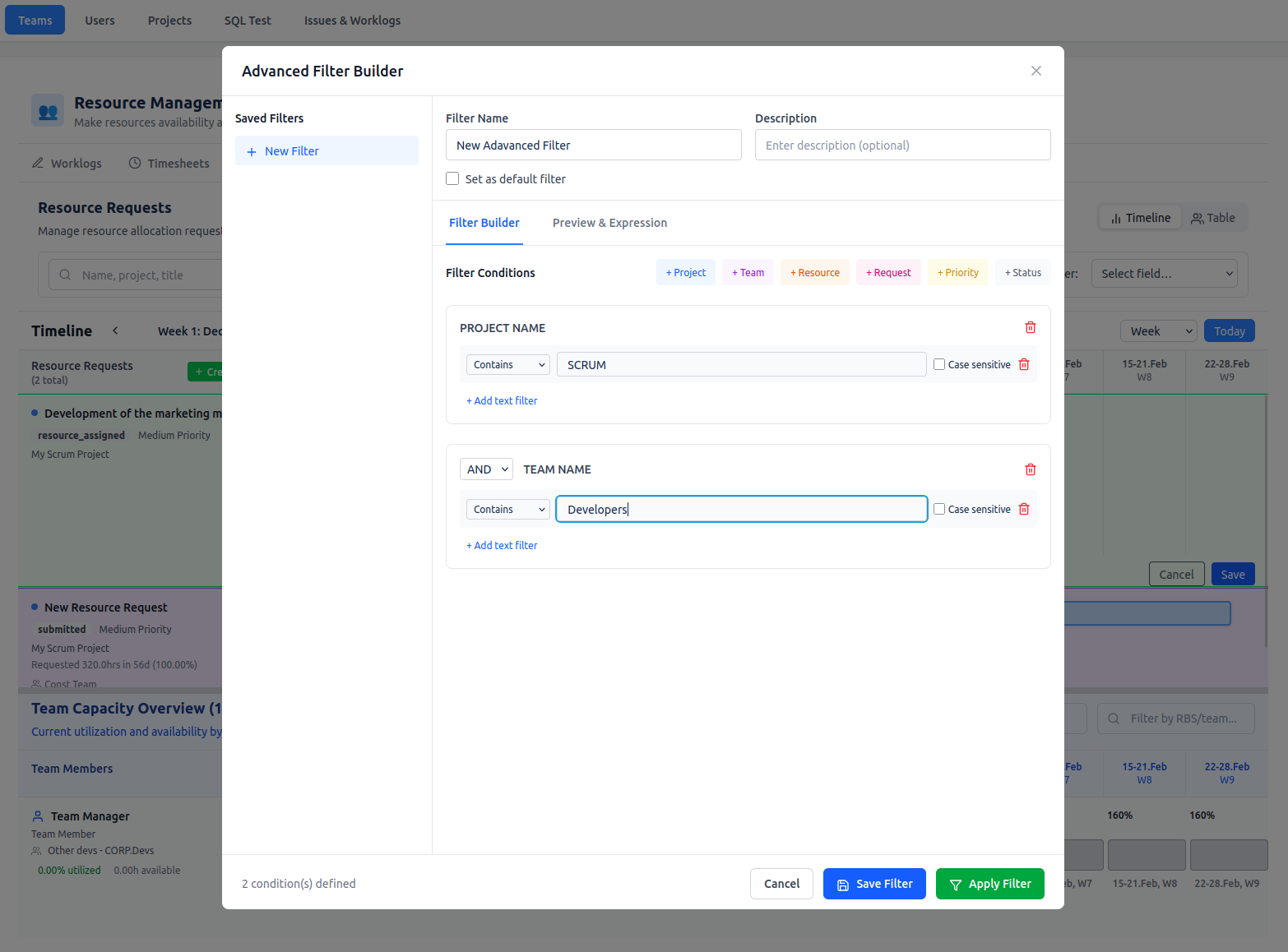
Task: Open the Week view selector dropdown
Action: click(1158, 330)
